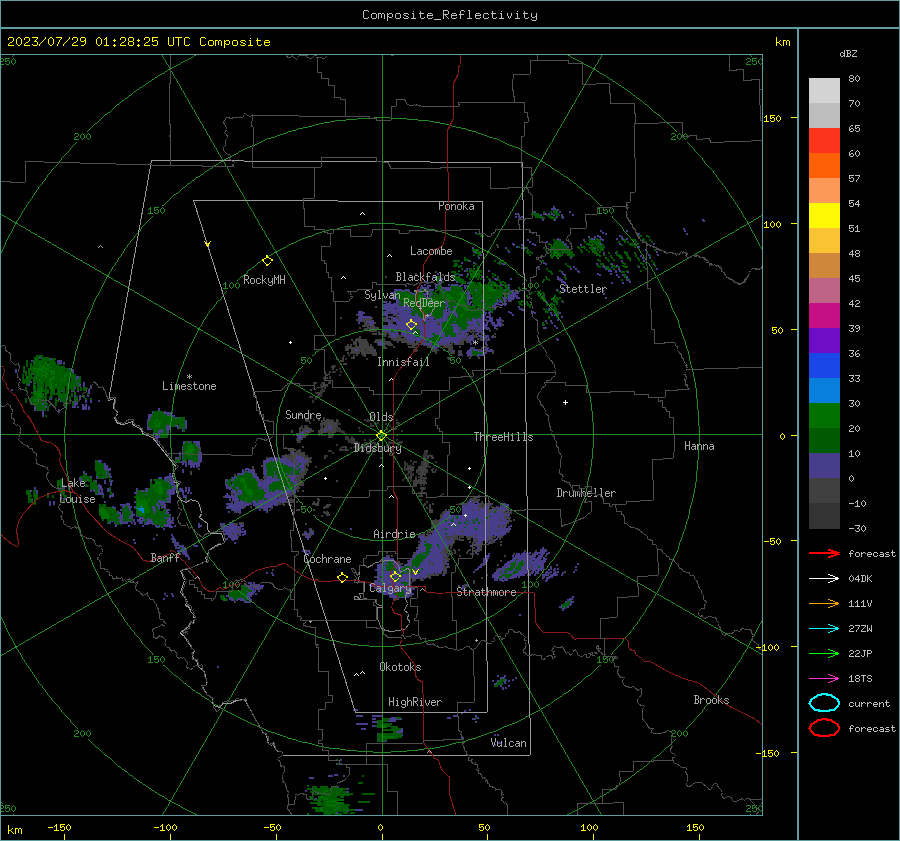Click the 18TS legend label
900x841 pixels.
[x=860, y=679]
